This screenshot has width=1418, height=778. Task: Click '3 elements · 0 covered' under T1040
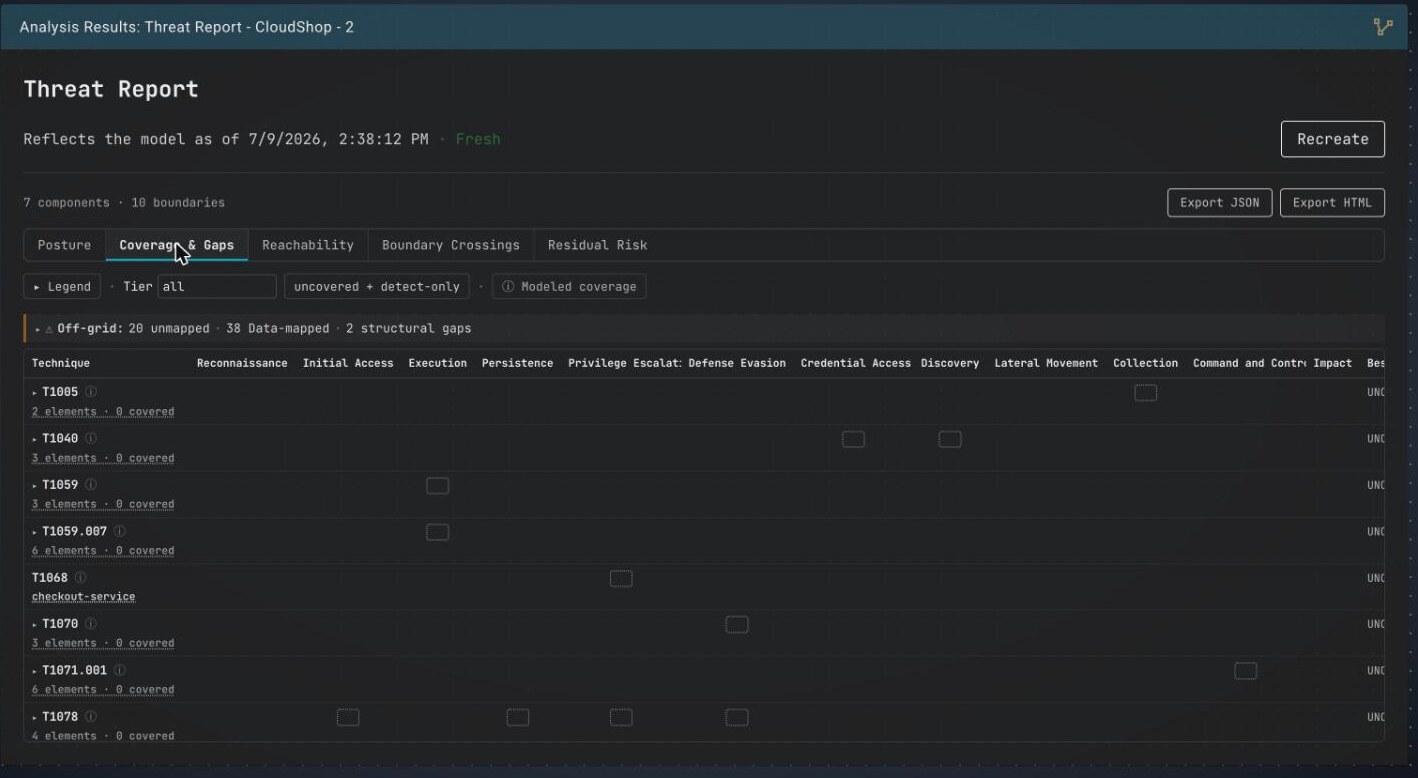[x=103, y=458]
